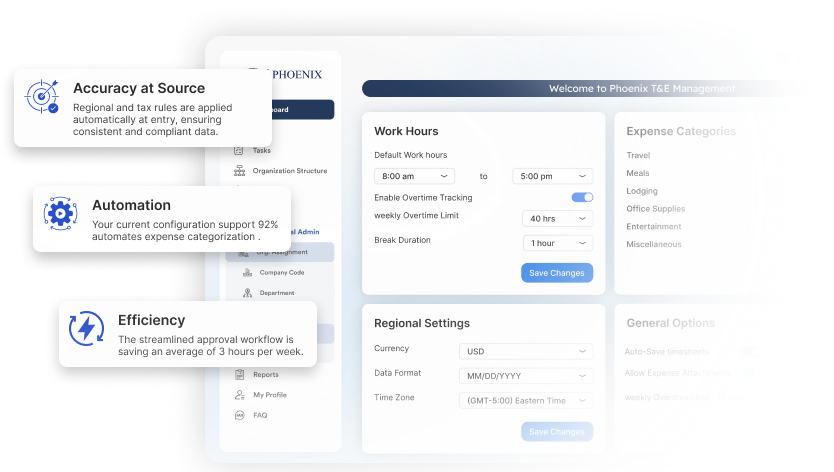Click the Organization Structure hierarchy icon
This screenshot has width=834, height=472.
pyautogui.click(x=239, y=171)
